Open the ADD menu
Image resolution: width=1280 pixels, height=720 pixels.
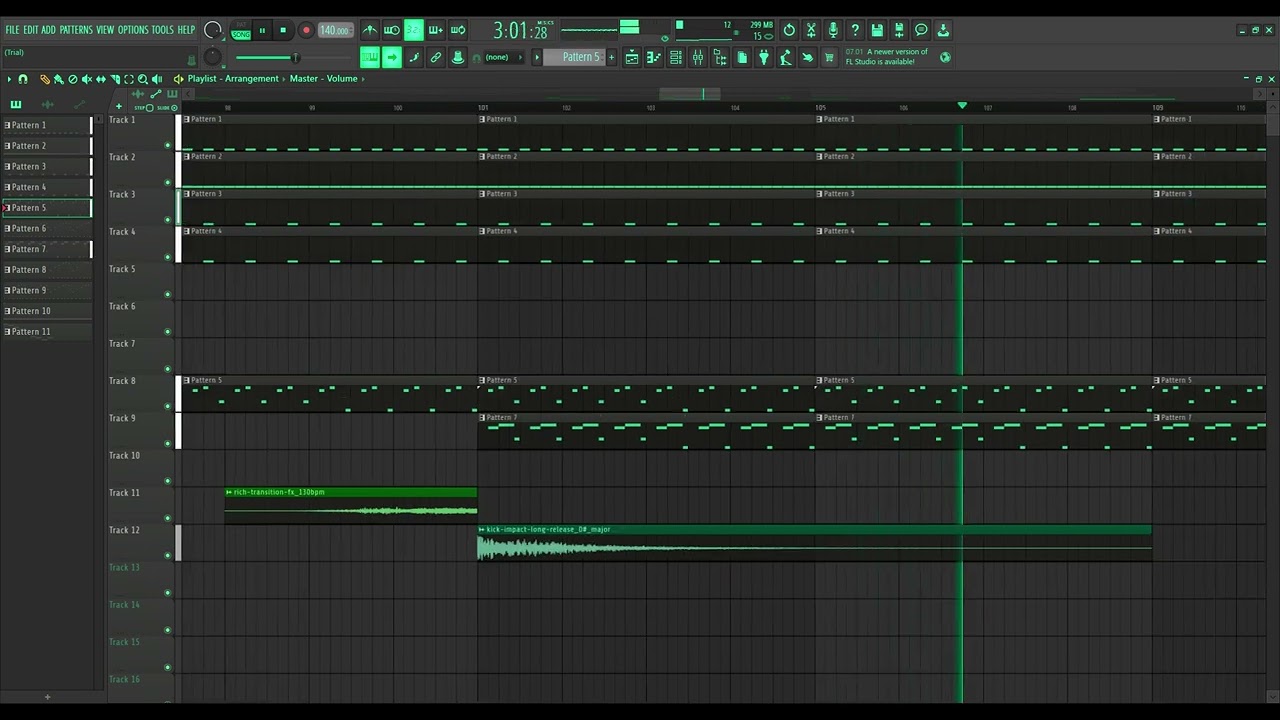pos(49,30)
